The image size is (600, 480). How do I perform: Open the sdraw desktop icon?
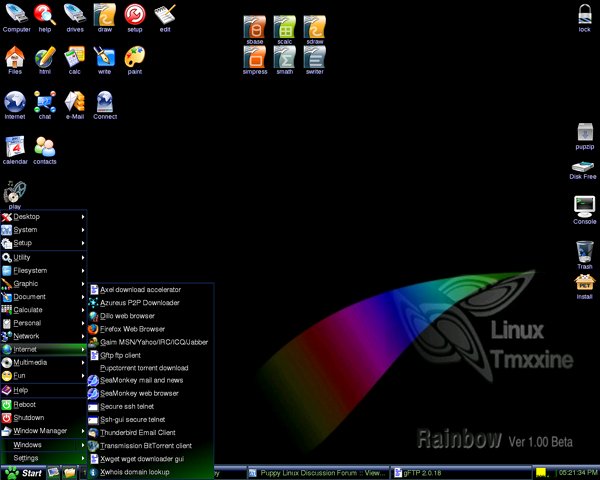pyautogui.click(x=315, y=30)
